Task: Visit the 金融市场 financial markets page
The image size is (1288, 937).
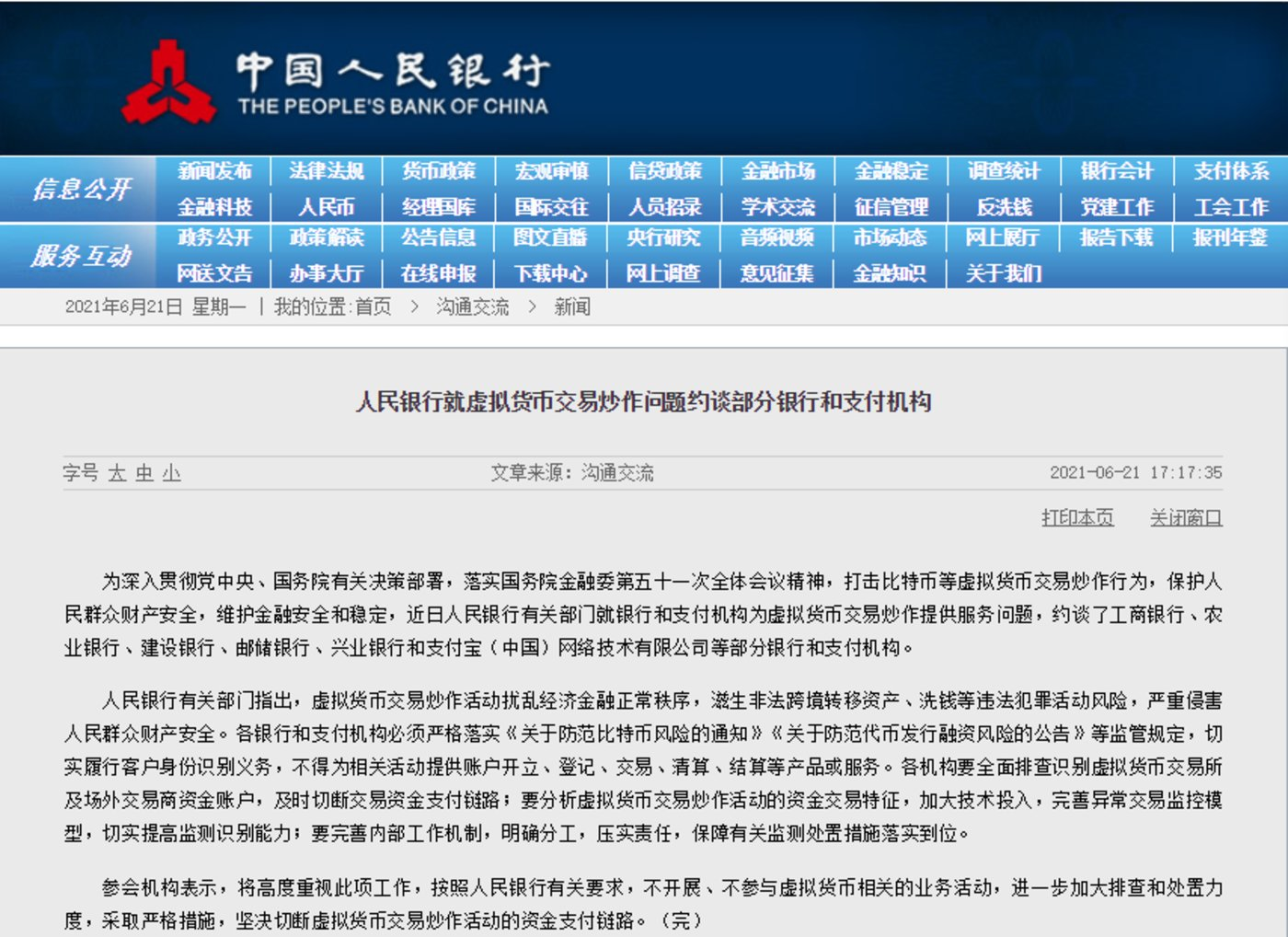Action: 778,171
